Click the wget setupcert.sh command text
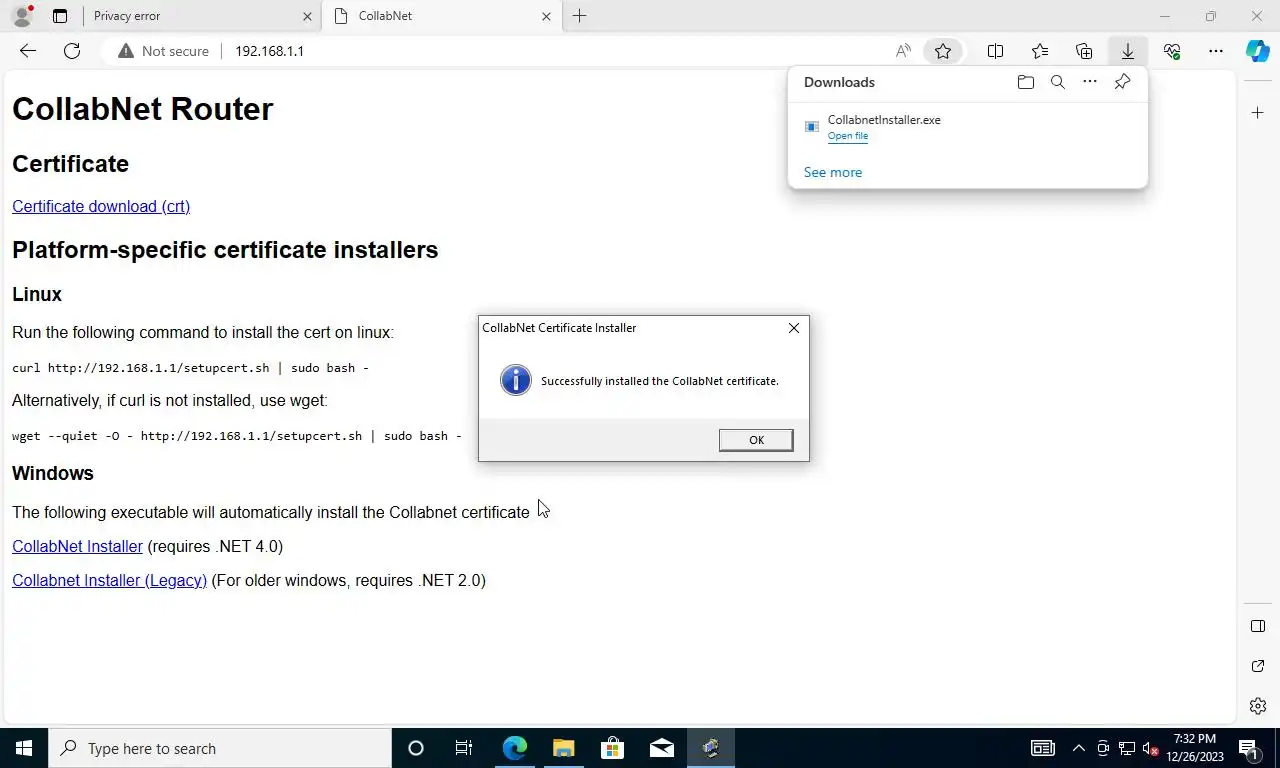The height and width of the screenshot is (768, 1280). click(237, 436)
